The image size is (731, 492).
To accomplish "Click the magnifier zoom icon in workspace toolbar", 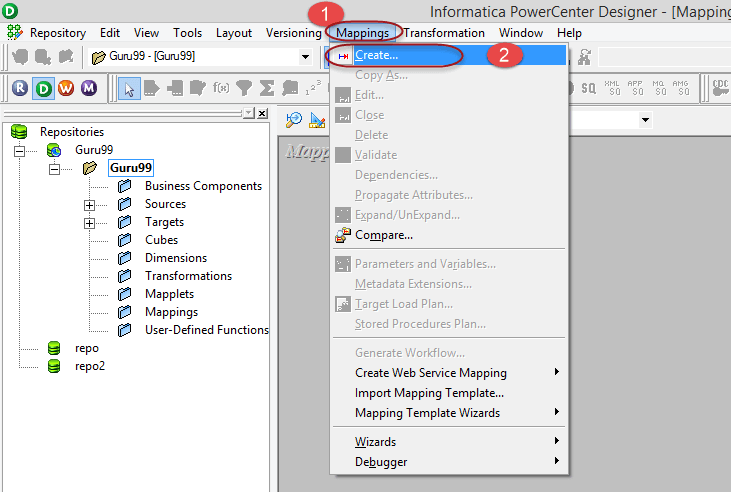I will point(294,120).
